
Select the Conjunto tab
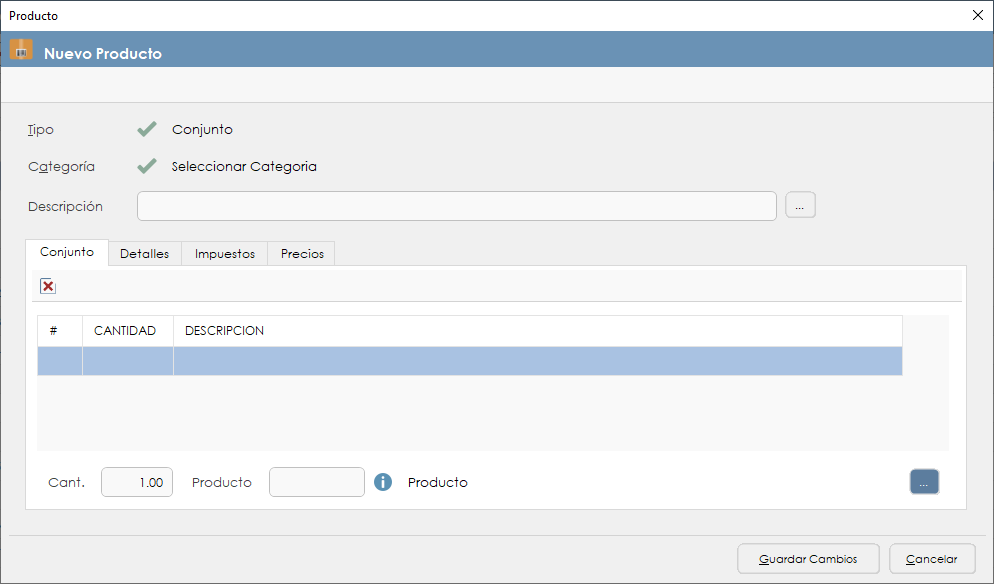[67, 253]
